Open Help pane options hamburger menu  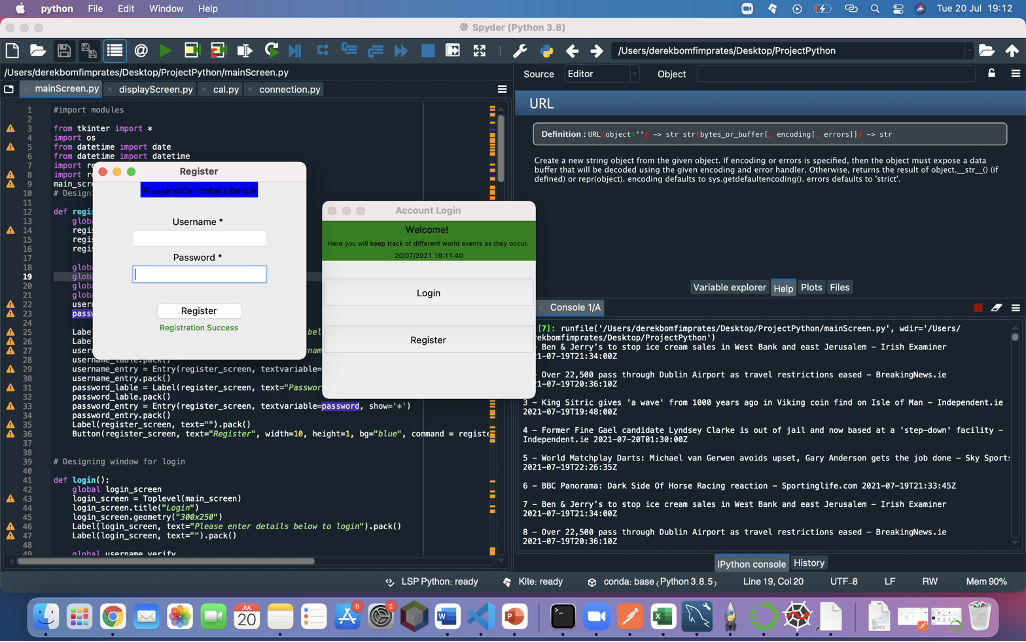coord(1016,73)
